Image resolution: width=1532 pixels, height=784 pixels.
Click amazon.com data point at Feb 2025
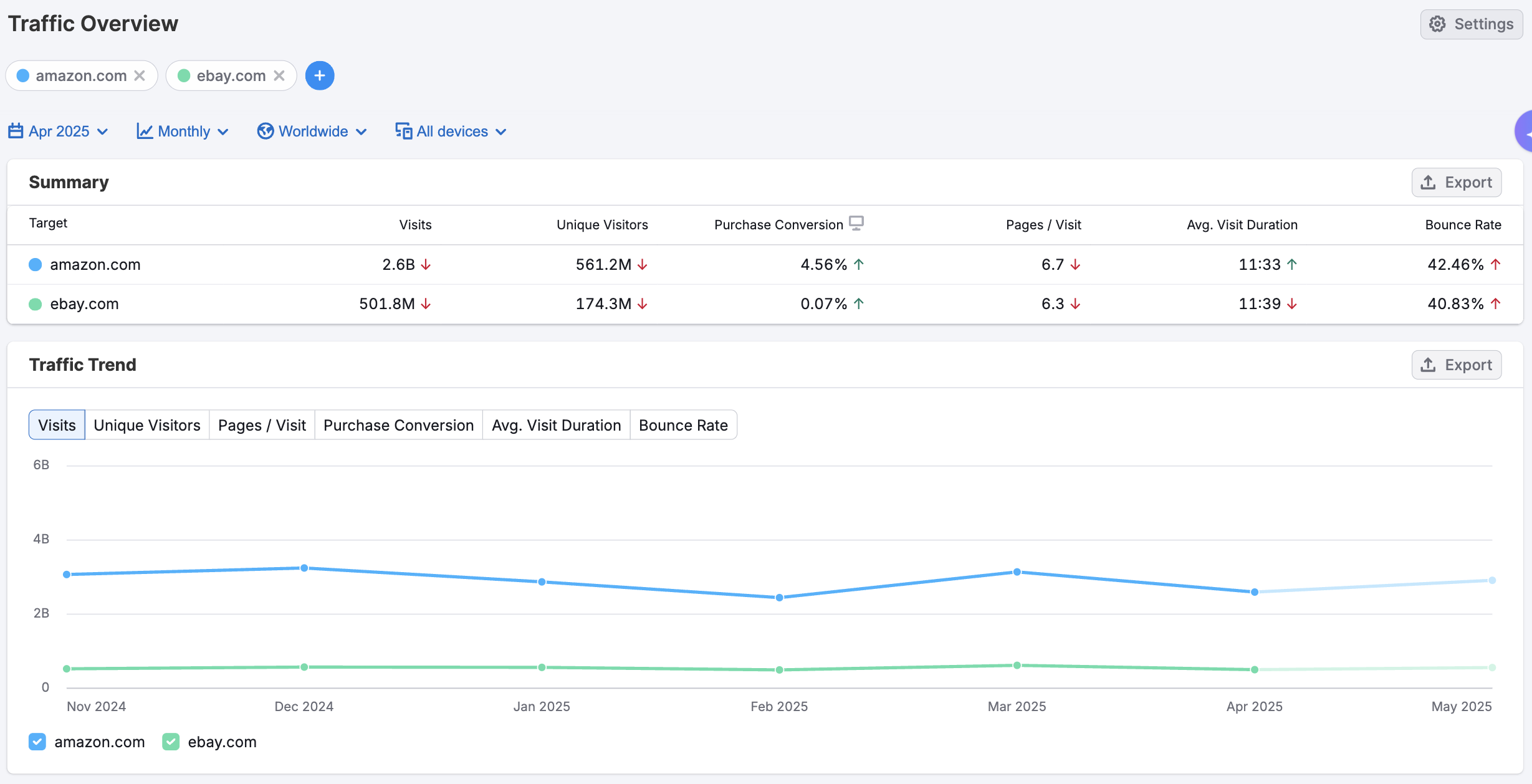pos(780,597)
